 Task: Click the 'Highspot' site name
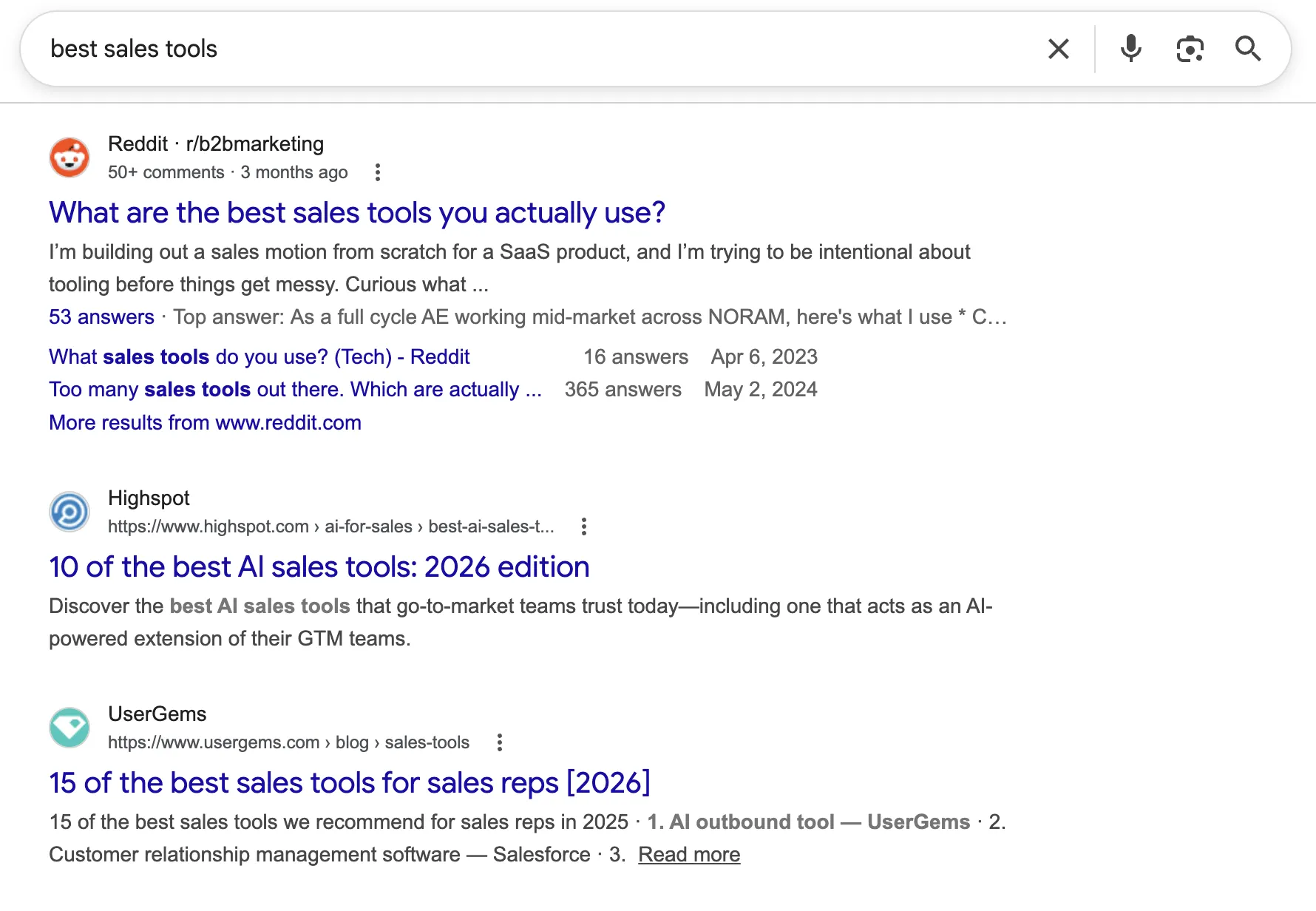149,498
